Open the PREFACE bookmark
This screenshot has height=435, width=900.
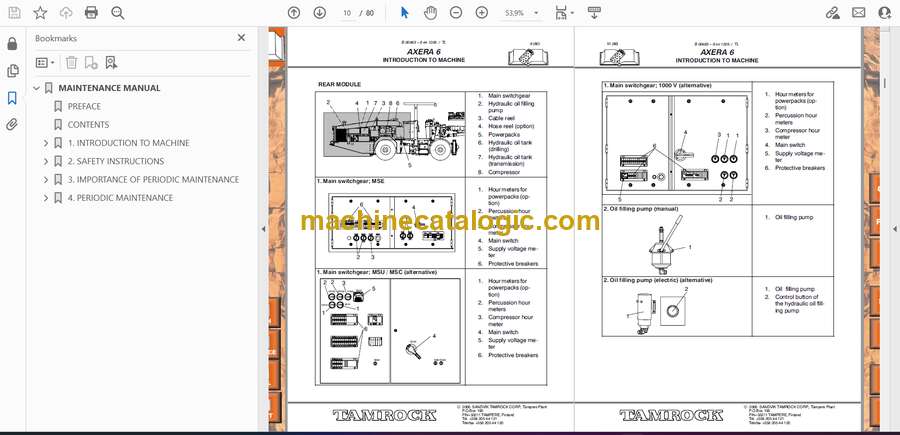(x=84, y=106)
